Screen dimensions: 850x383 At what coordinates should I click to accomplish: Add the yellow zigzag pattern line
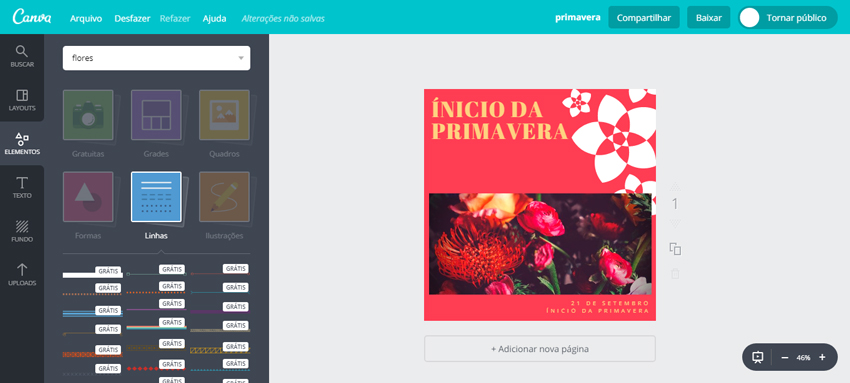(x=220, y=350)
